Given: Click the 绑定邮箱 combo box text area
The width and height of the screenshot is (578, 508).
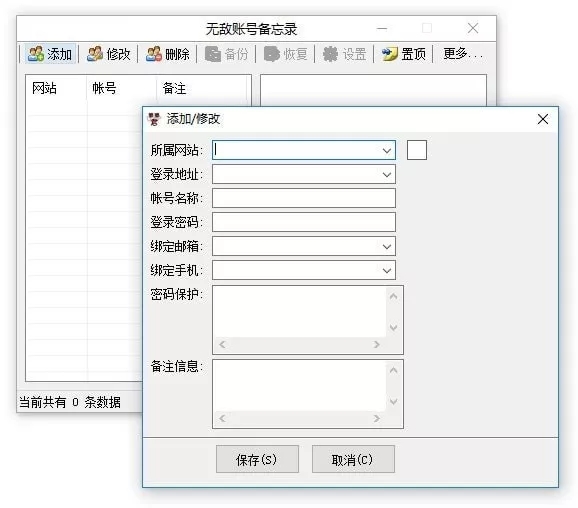Looking at the screenshot, I should (296, 246).
